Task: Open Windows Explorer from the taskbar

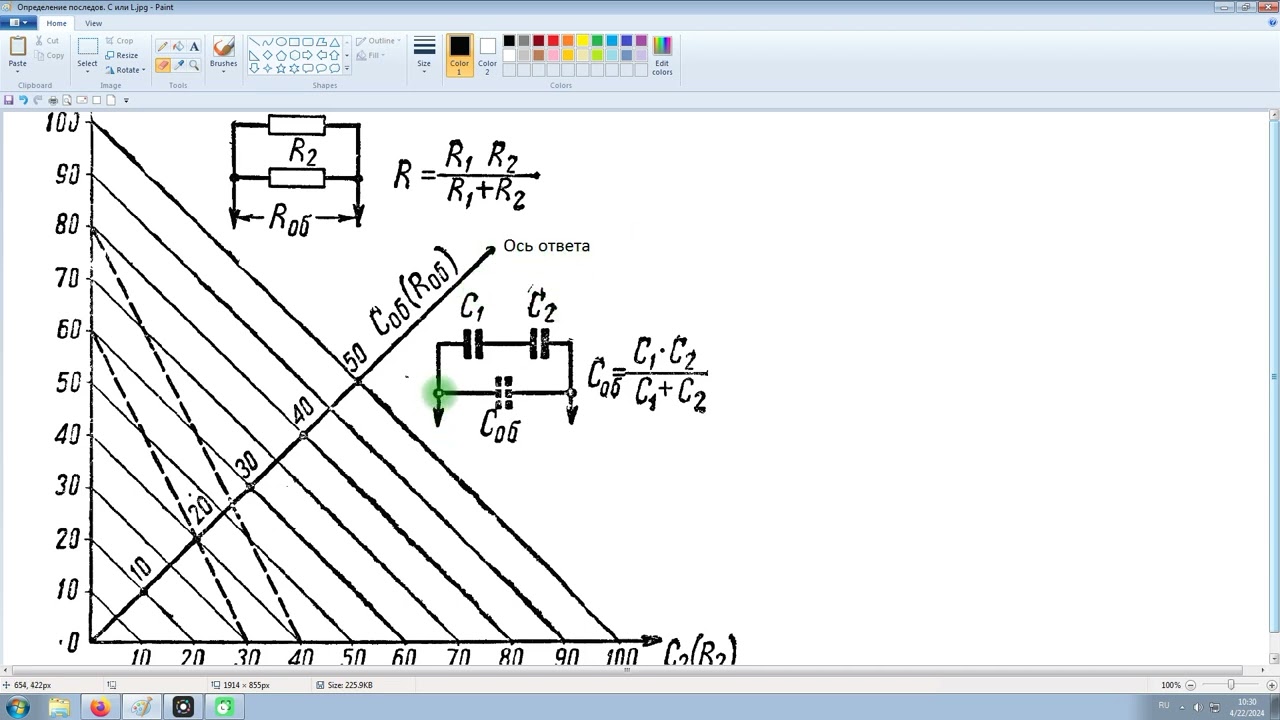Action: [x=59, y=708]
